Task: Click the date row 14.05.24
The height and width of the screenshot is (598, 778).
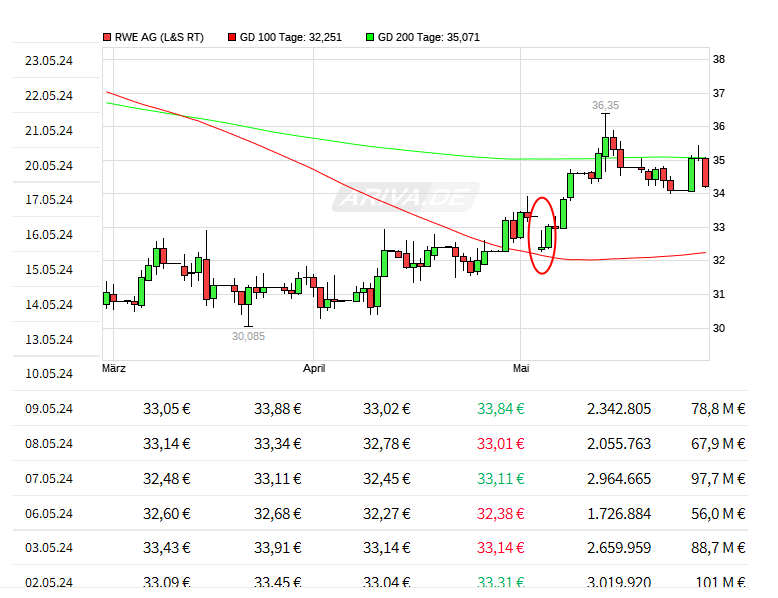Action: [49, 304]
